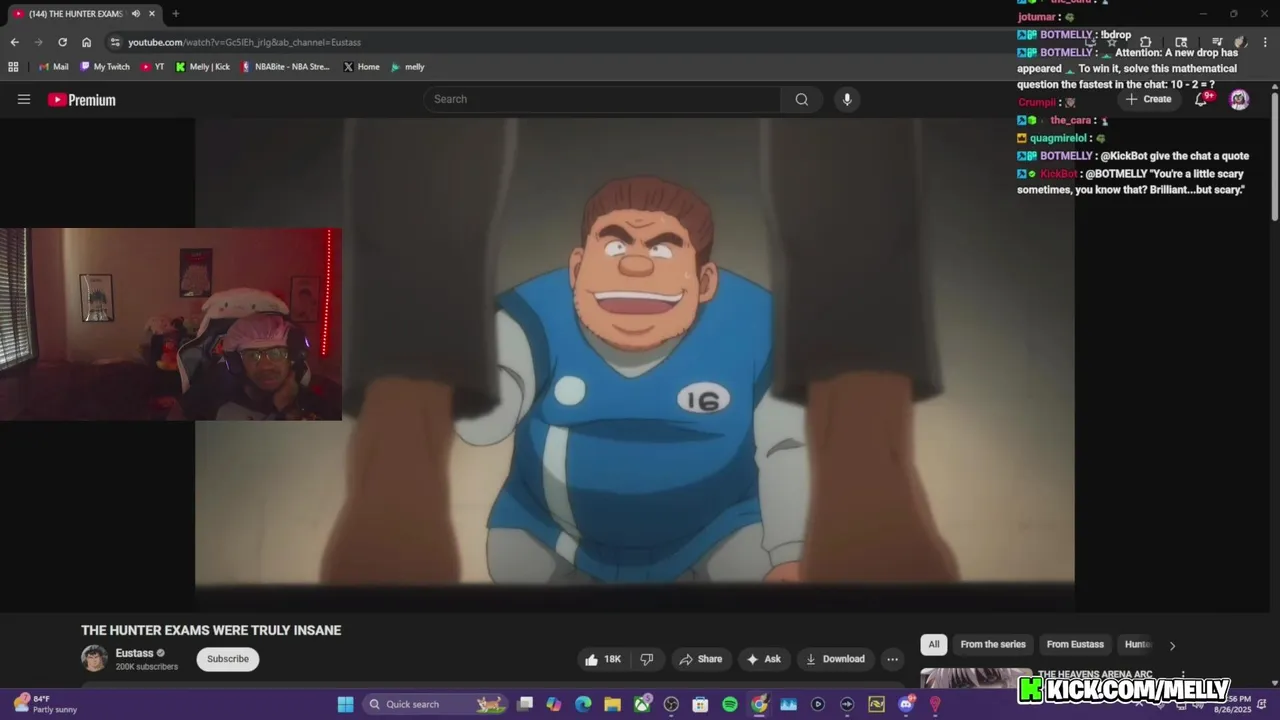The image size is (1280, 720).
Task: Download the video
Action: tap(835, 659)
